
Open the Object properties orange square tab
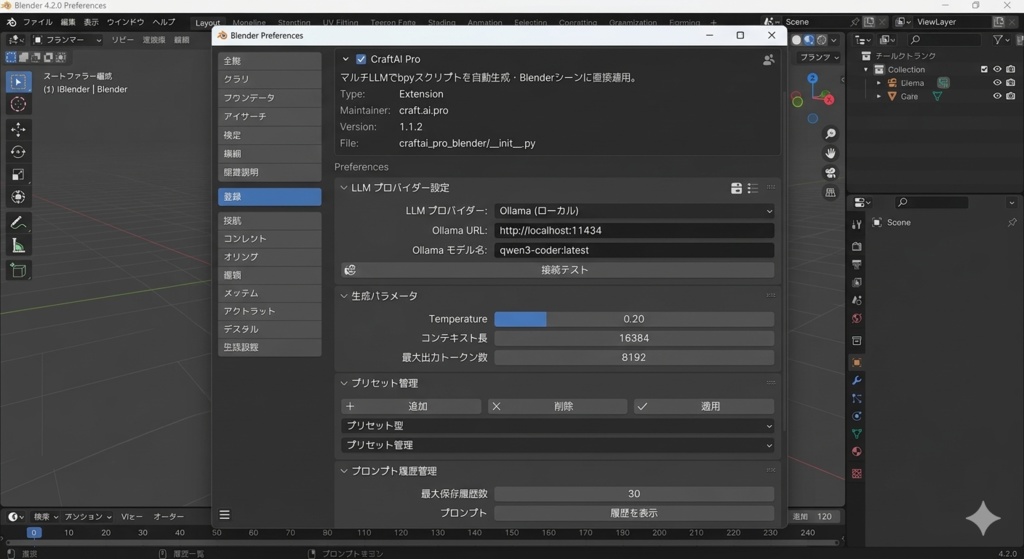(857, 362)
